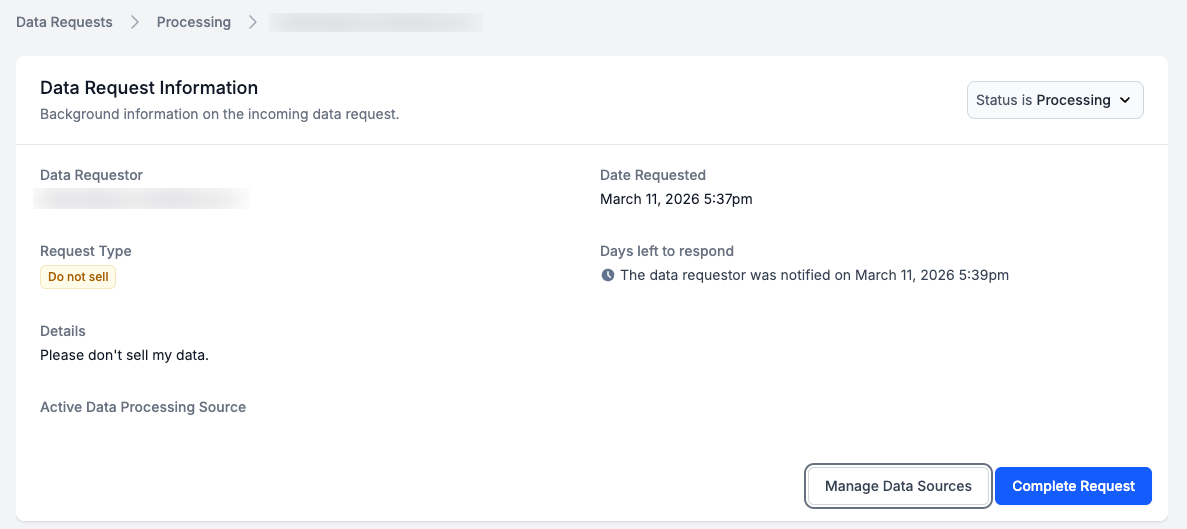Navigate to the Processing breadcrumb
The height and width of the screenshot is (529, 1187).
194,22
